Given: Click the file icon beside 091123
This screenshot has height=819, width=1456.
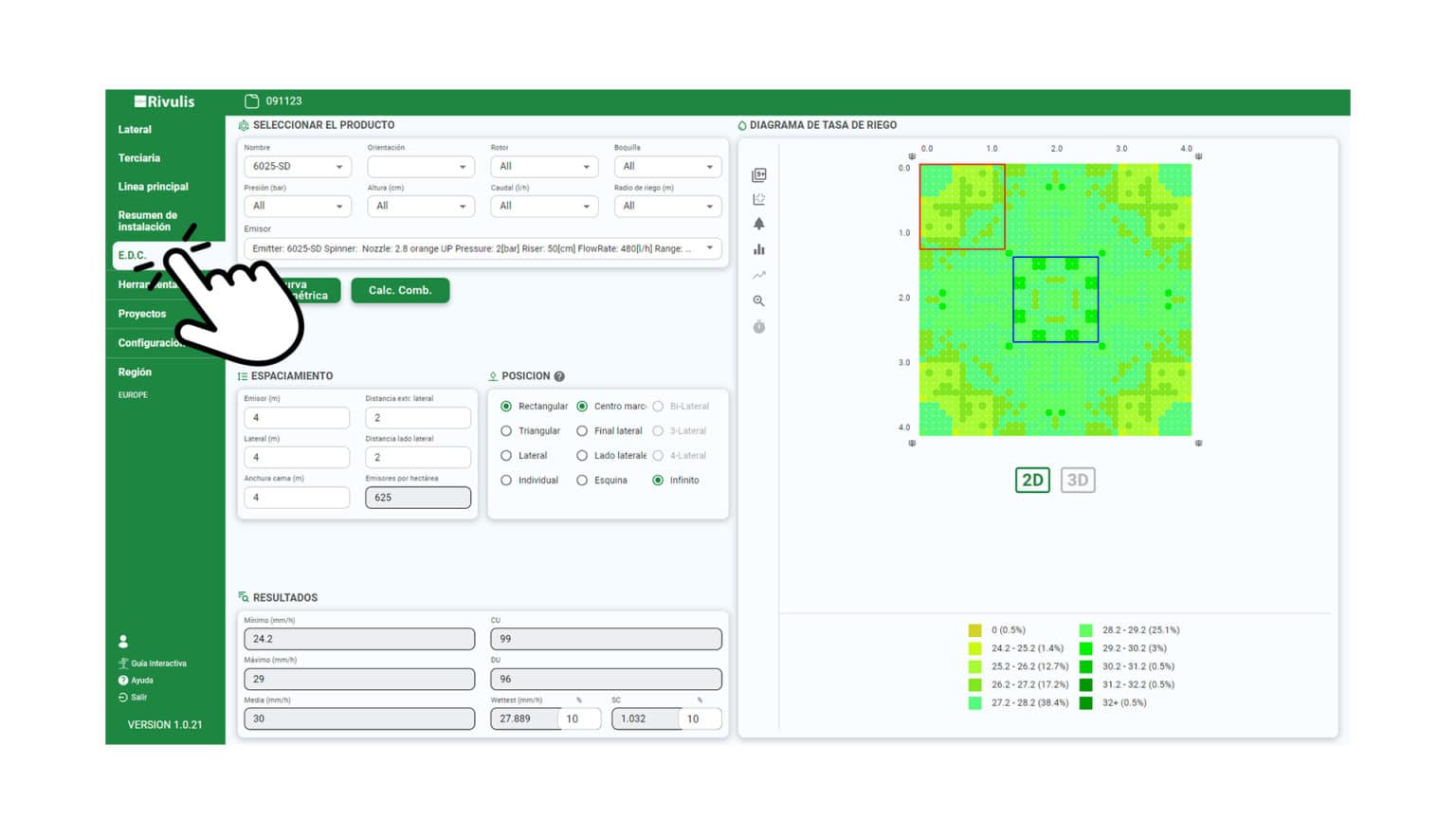Looking at the screenshot, I should coord(251,101).
